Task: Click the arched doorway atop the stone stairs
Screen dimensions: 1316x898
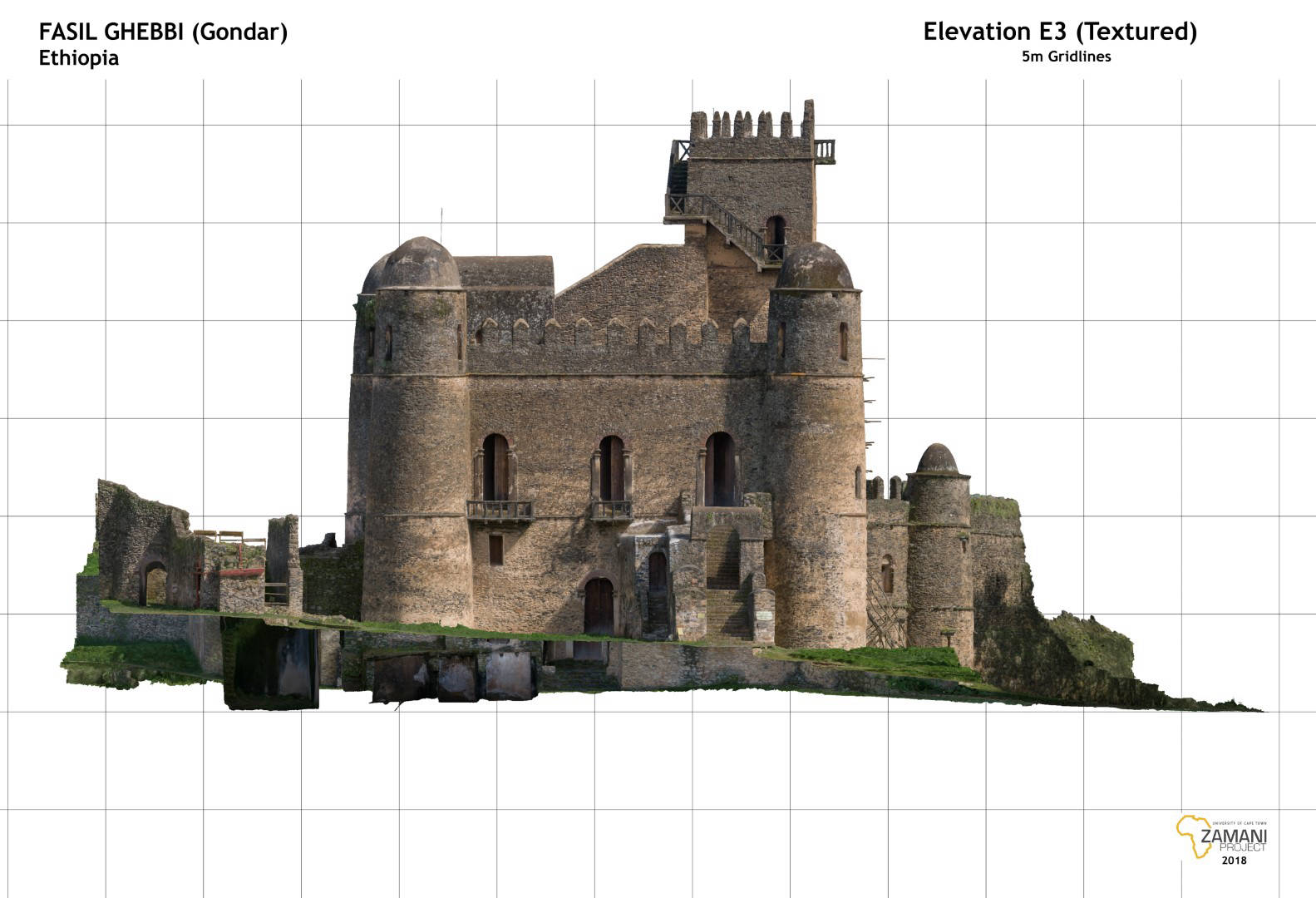Action: point(720,470)
